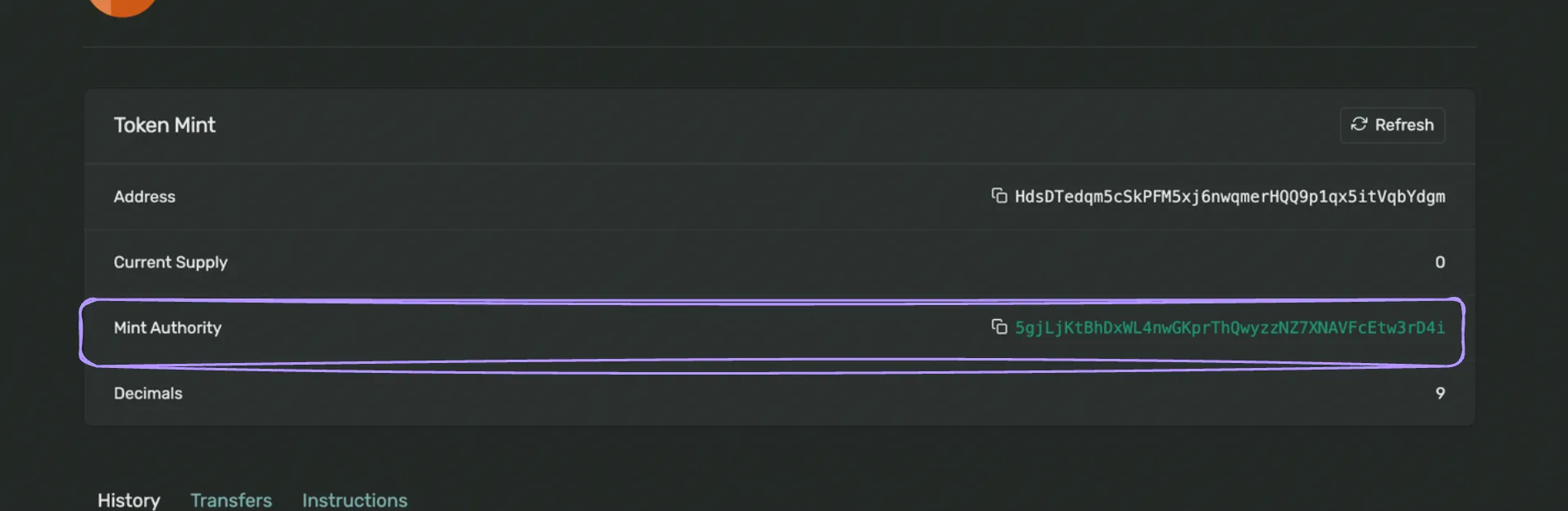Open the green Mint Authority address link

point(1230,327)
